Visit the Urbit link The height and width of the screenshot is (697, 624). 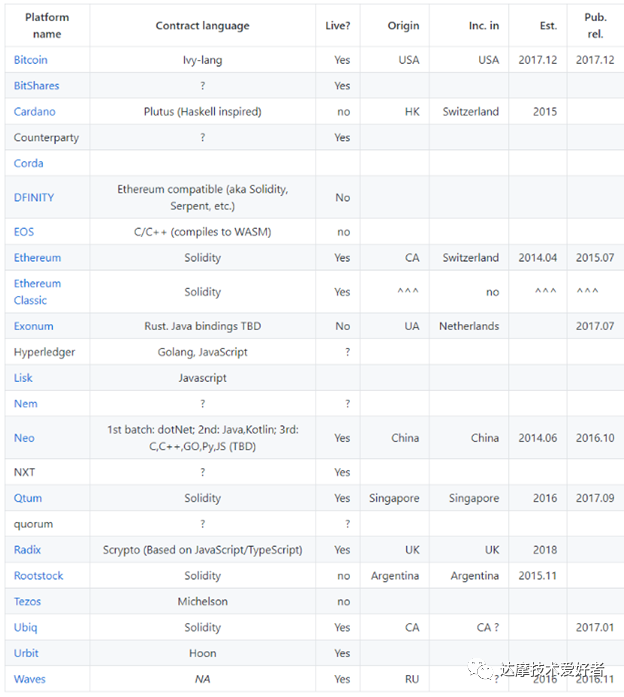click(26, 653)
